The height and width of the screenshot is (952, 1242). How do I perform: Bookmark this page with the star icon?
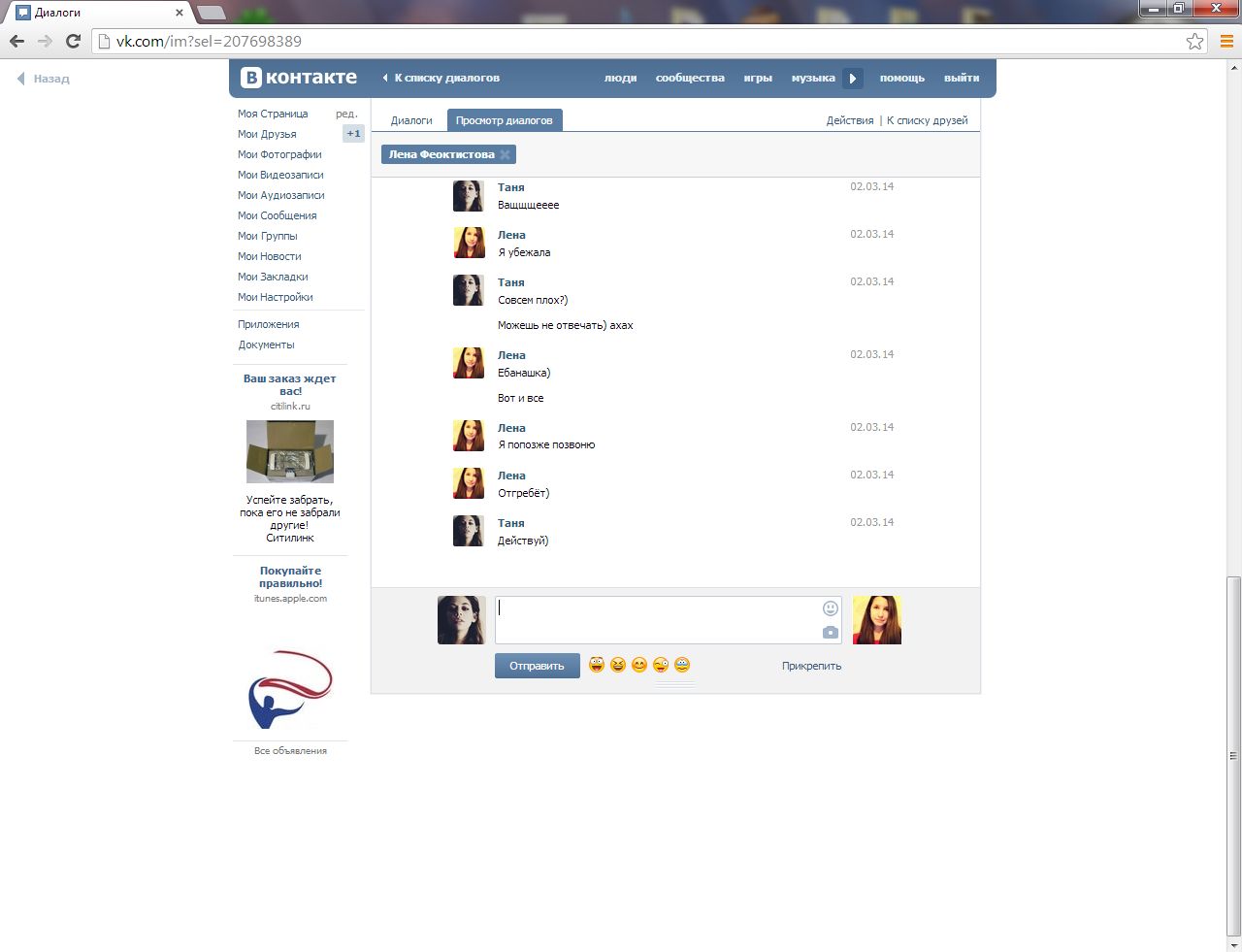pyautogui.click(x=1194, y=41)
